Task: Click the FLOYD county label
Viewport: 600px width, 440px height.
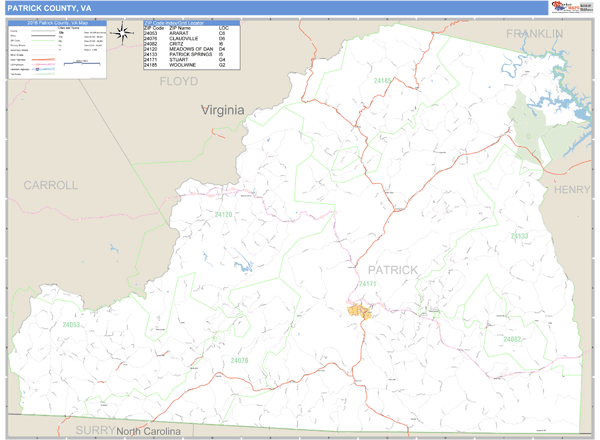Action: tap(179, 81)
